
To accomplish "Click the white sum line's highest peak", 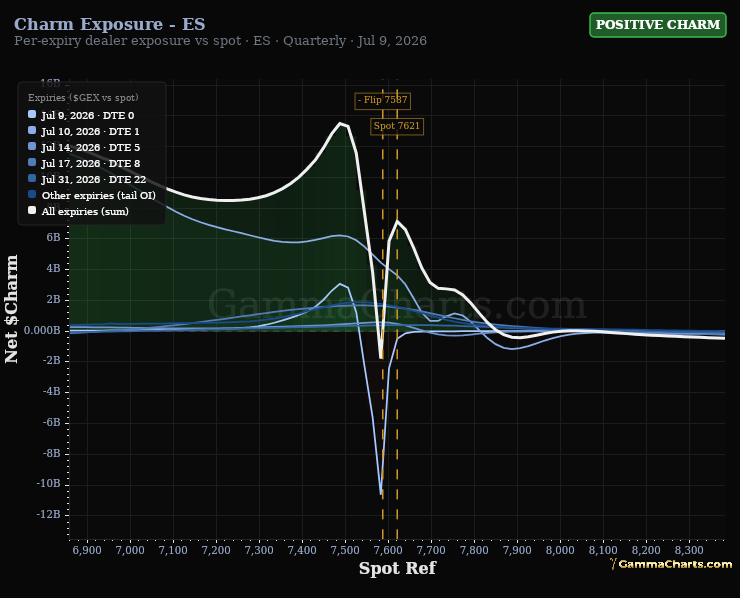I will 340,124.
